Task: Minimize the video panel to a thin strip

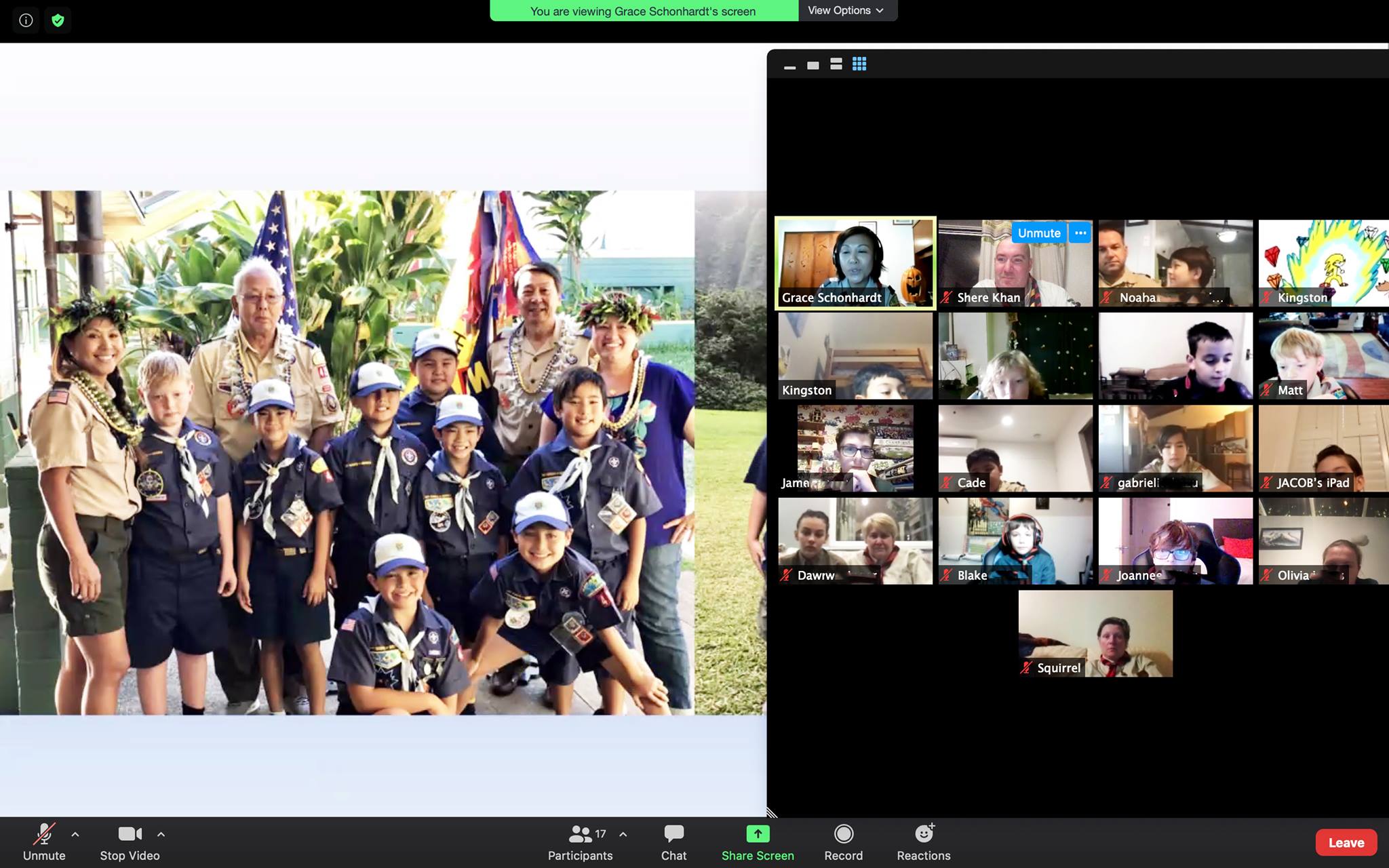Action: coord(789,66)
